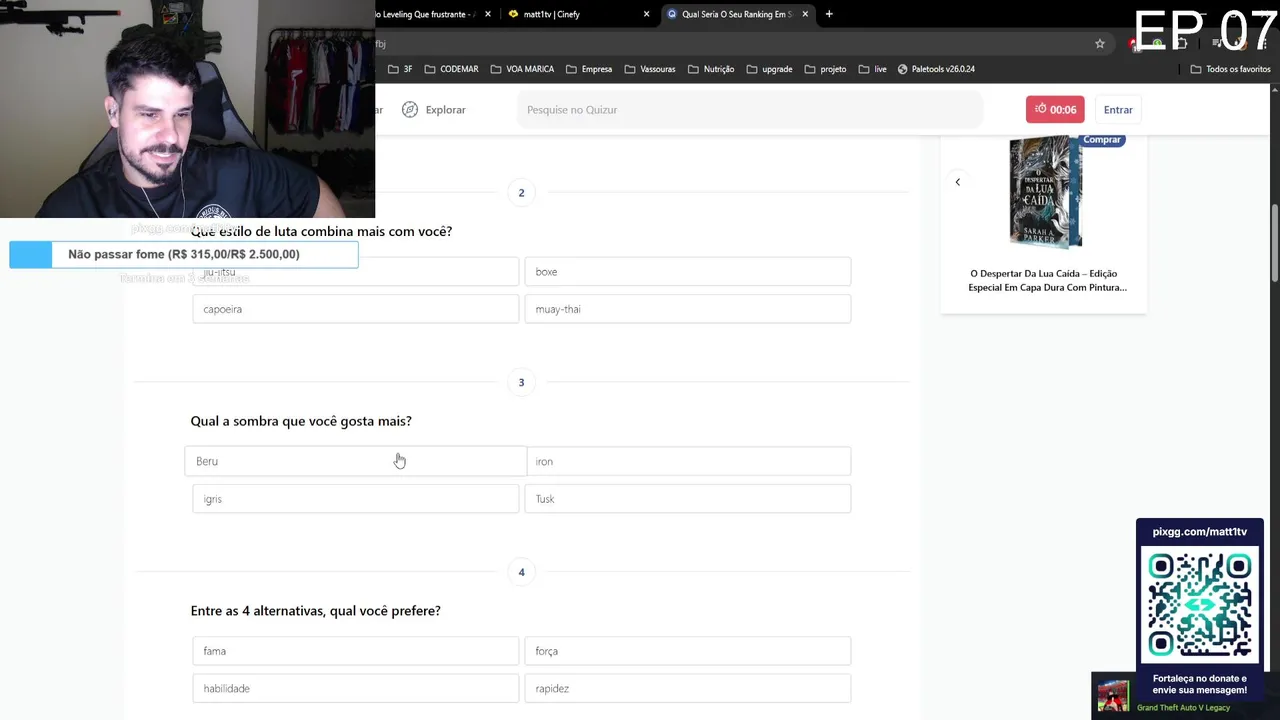Select 'Beru' as favorite shadow
The image size is (1280, 720).
[356, 461]
